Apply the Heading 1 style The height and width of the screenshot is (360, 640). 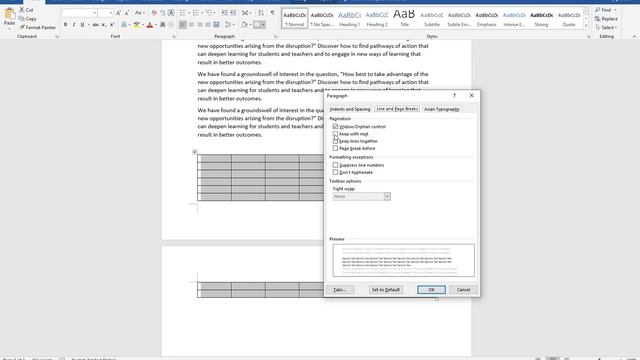pyautogui.click(x=349, y=18)
